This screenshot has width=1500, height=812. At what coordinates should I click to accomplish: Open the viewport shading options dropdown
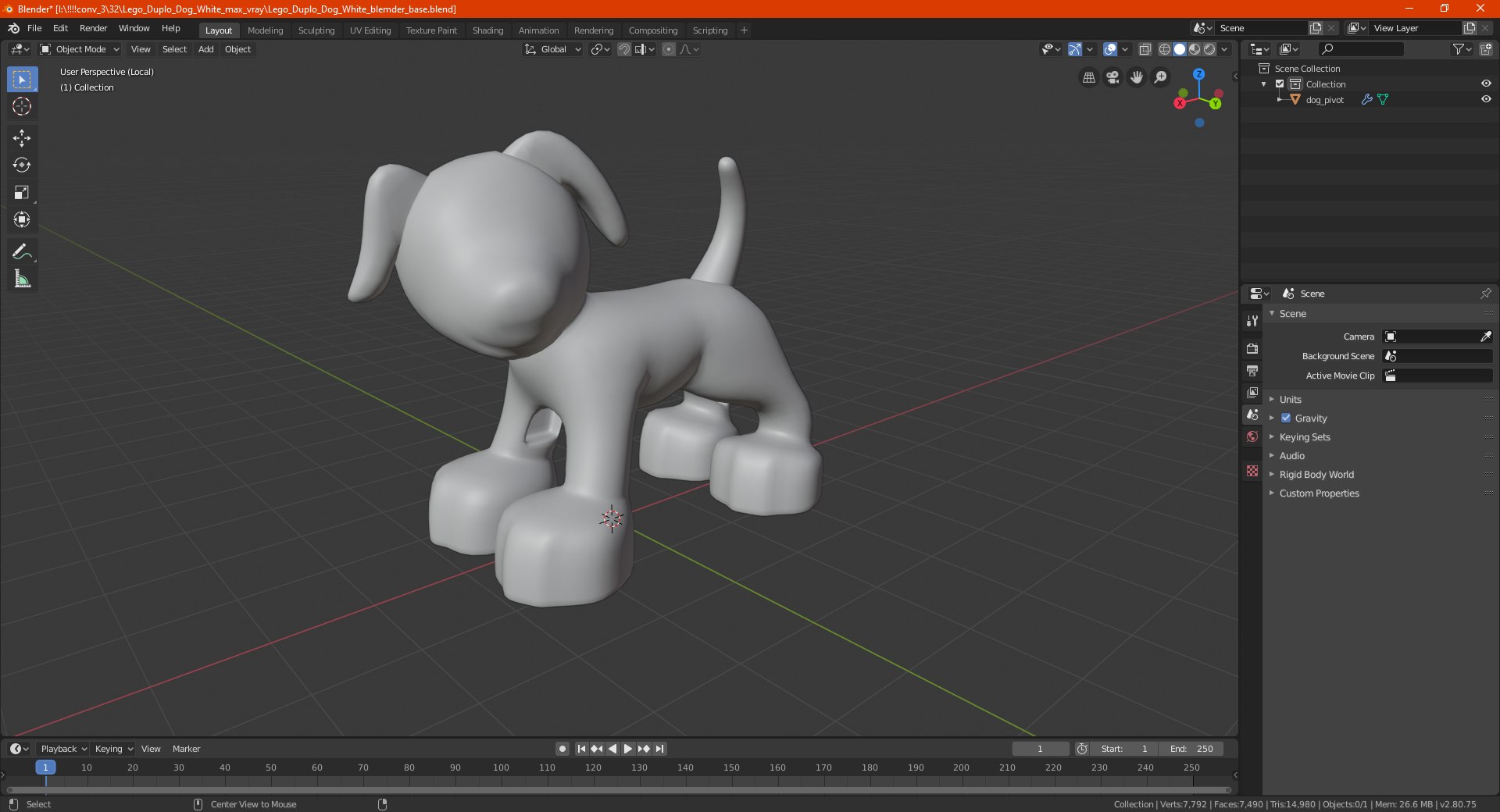click(x=1224, y=49)
